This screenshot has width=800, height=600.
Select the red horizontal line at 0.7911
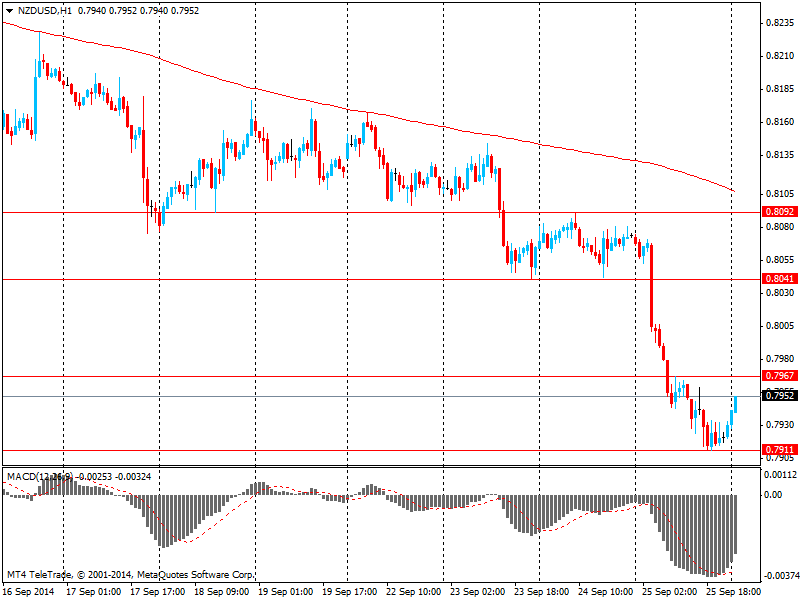tap(381, 451)
